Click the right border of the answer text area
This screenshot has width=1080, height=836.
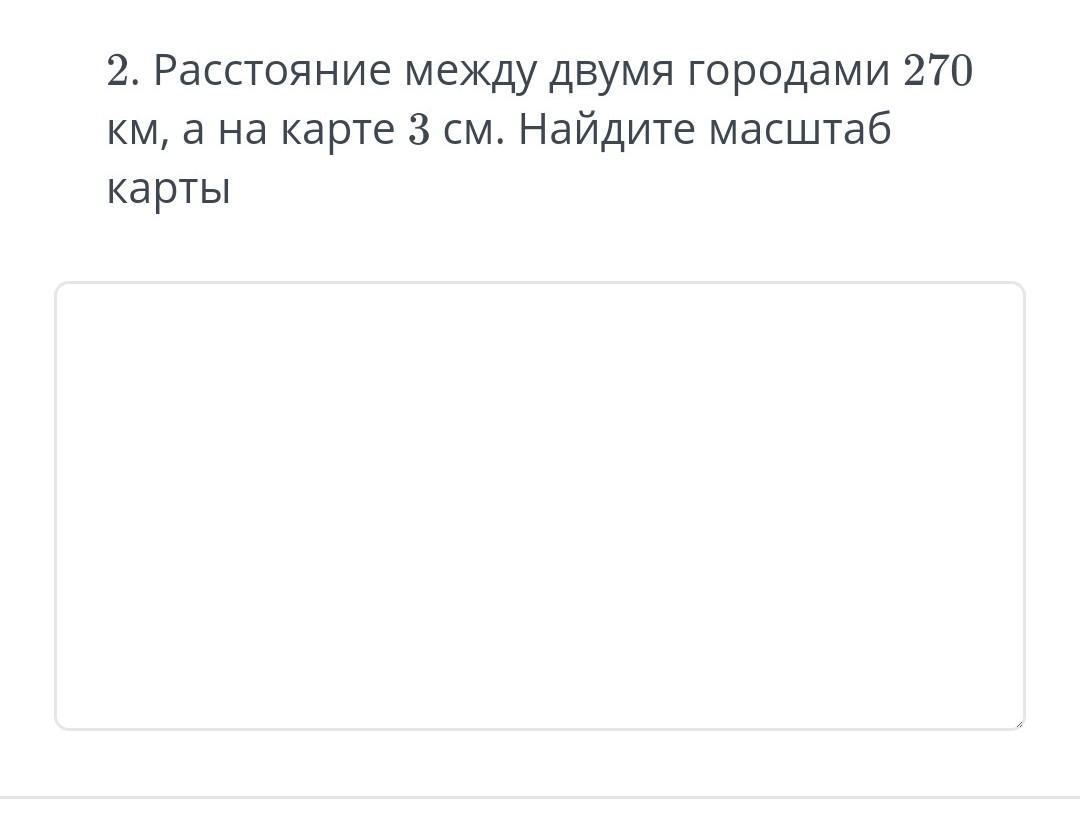tap(1024, 505)
